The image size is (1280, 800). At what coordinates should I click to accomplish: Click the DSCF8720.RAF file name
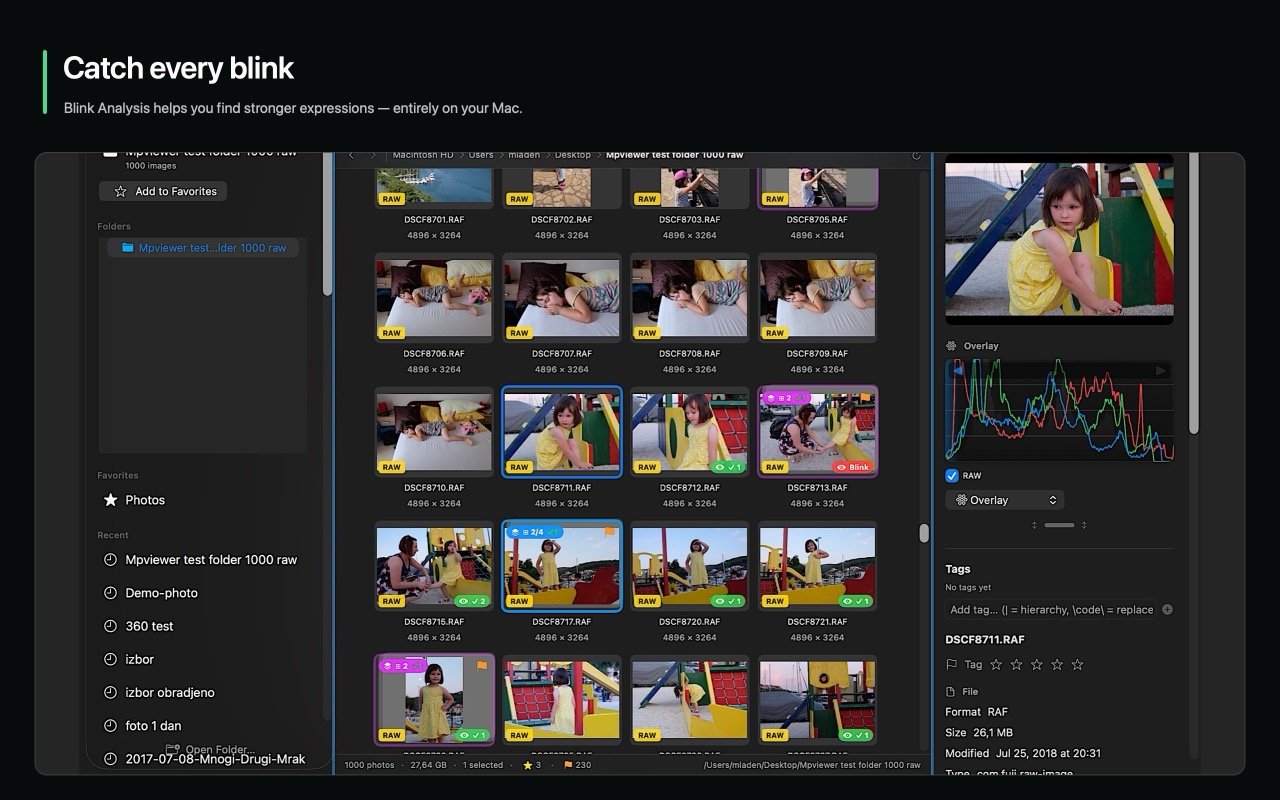[x=690, y=621]
